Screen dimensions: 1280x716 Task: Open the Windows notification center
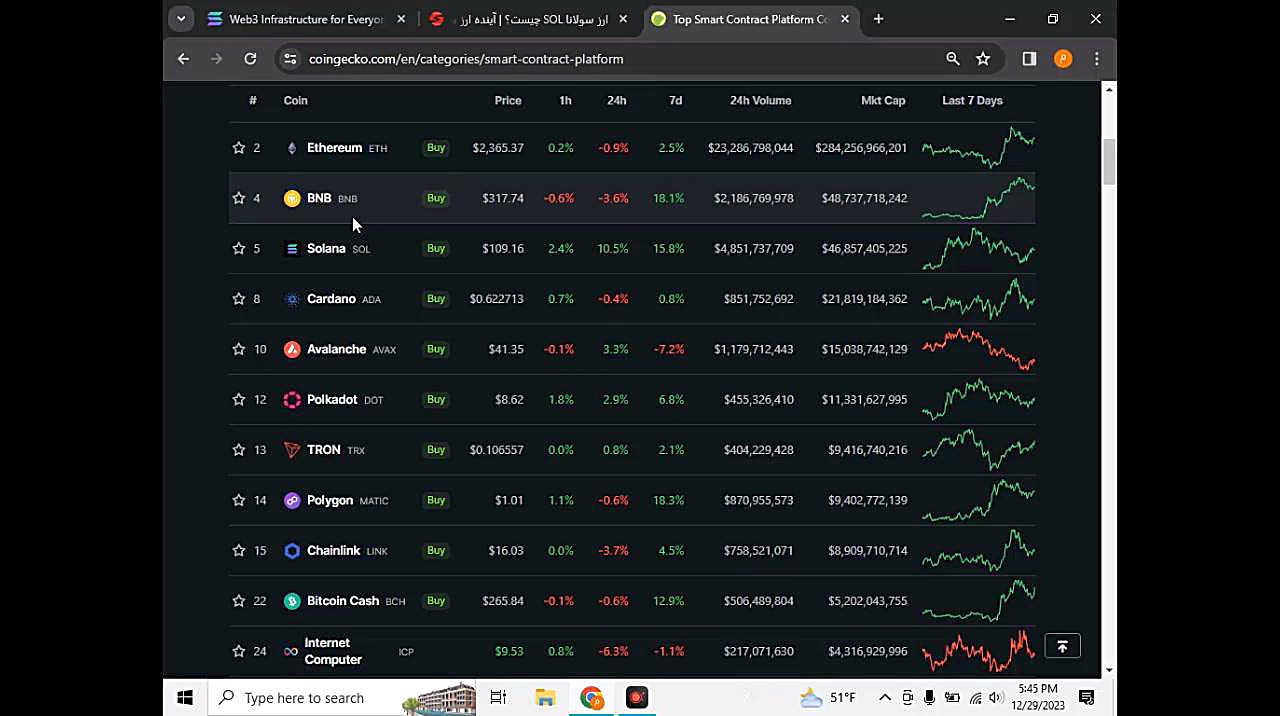point(1087,698)
